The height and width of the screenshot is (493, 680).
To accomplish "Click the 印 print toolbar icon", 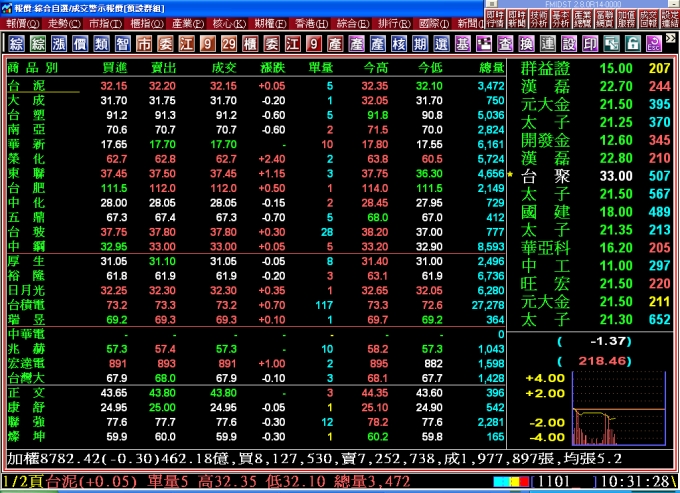I will (590, 43).
